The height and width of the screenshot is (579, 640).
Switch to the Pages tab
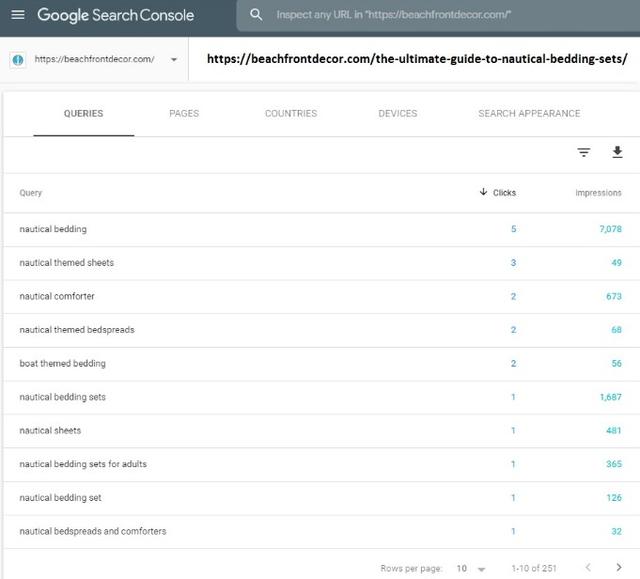[184, 113]
